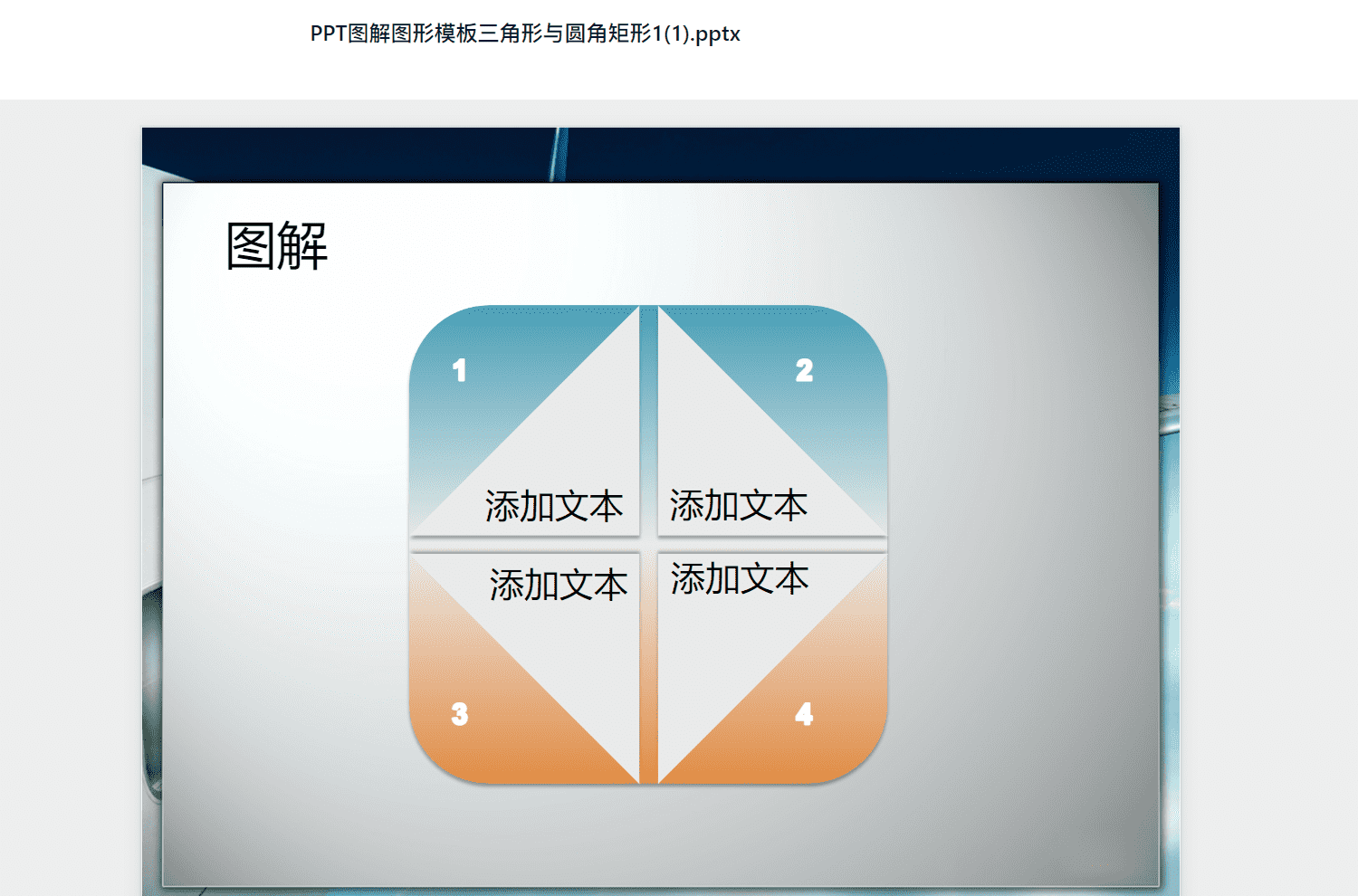Select 添加文本 in the quadrant numbered 3
Screen dimensions: 1358x896
tap(559, 585)
